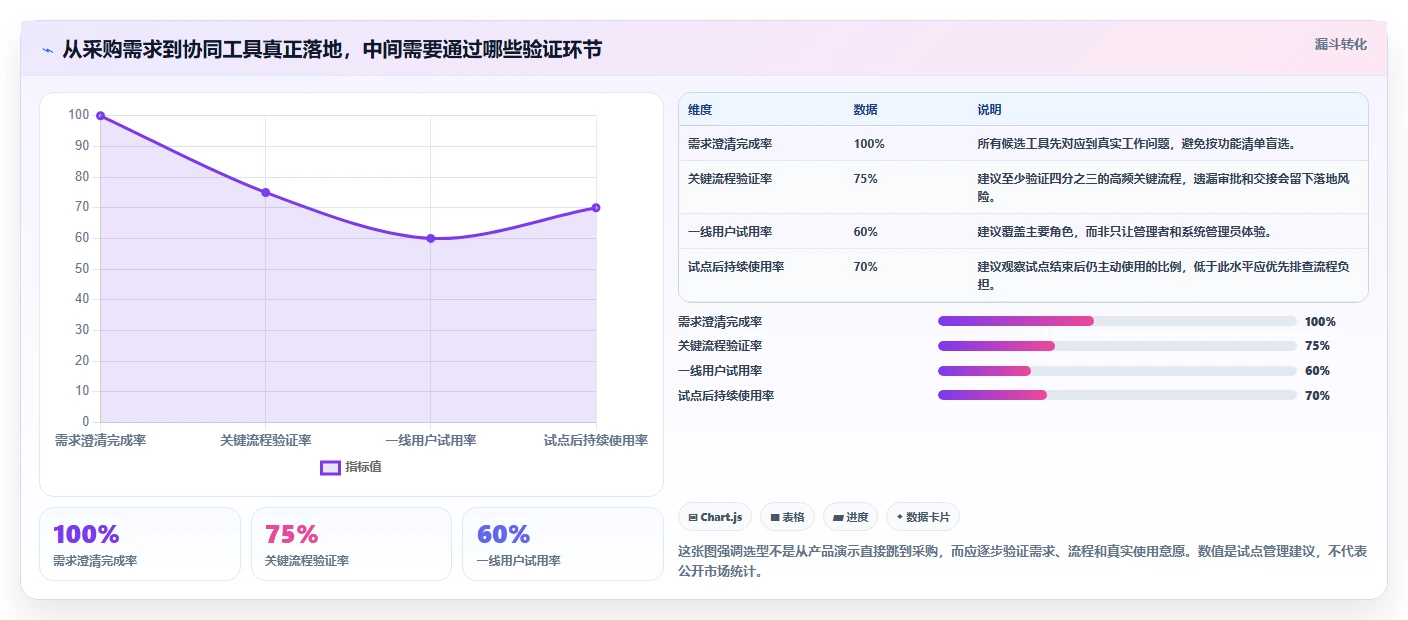Screen dimensions: 1408x620
Task: Click the lightning icon before the title
Action: click(47, 50)
